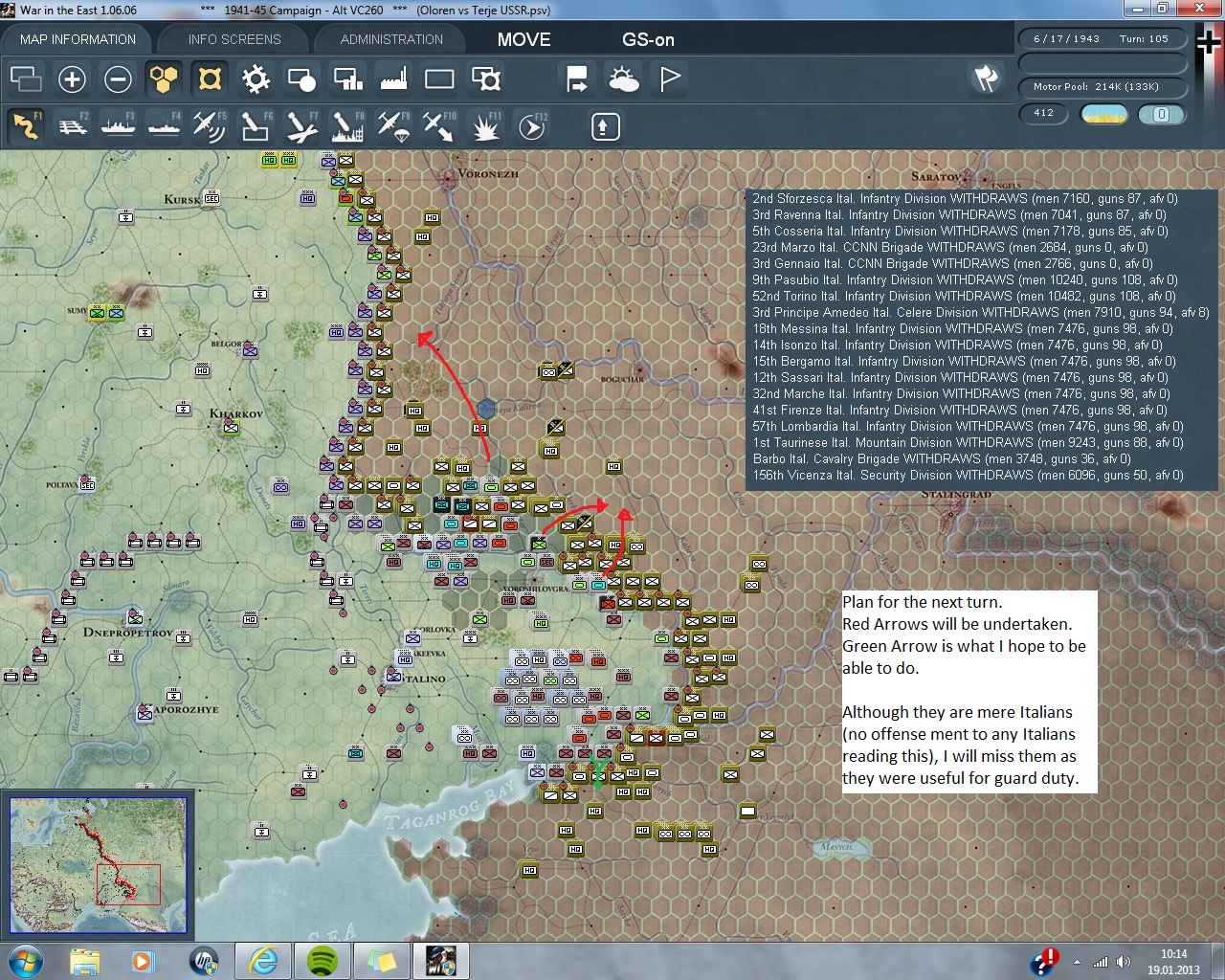Click 2nd Sforzesca Ital. Infantry Division line
The height and width of the screenshot is (980, 1225).
click(965, 199)
